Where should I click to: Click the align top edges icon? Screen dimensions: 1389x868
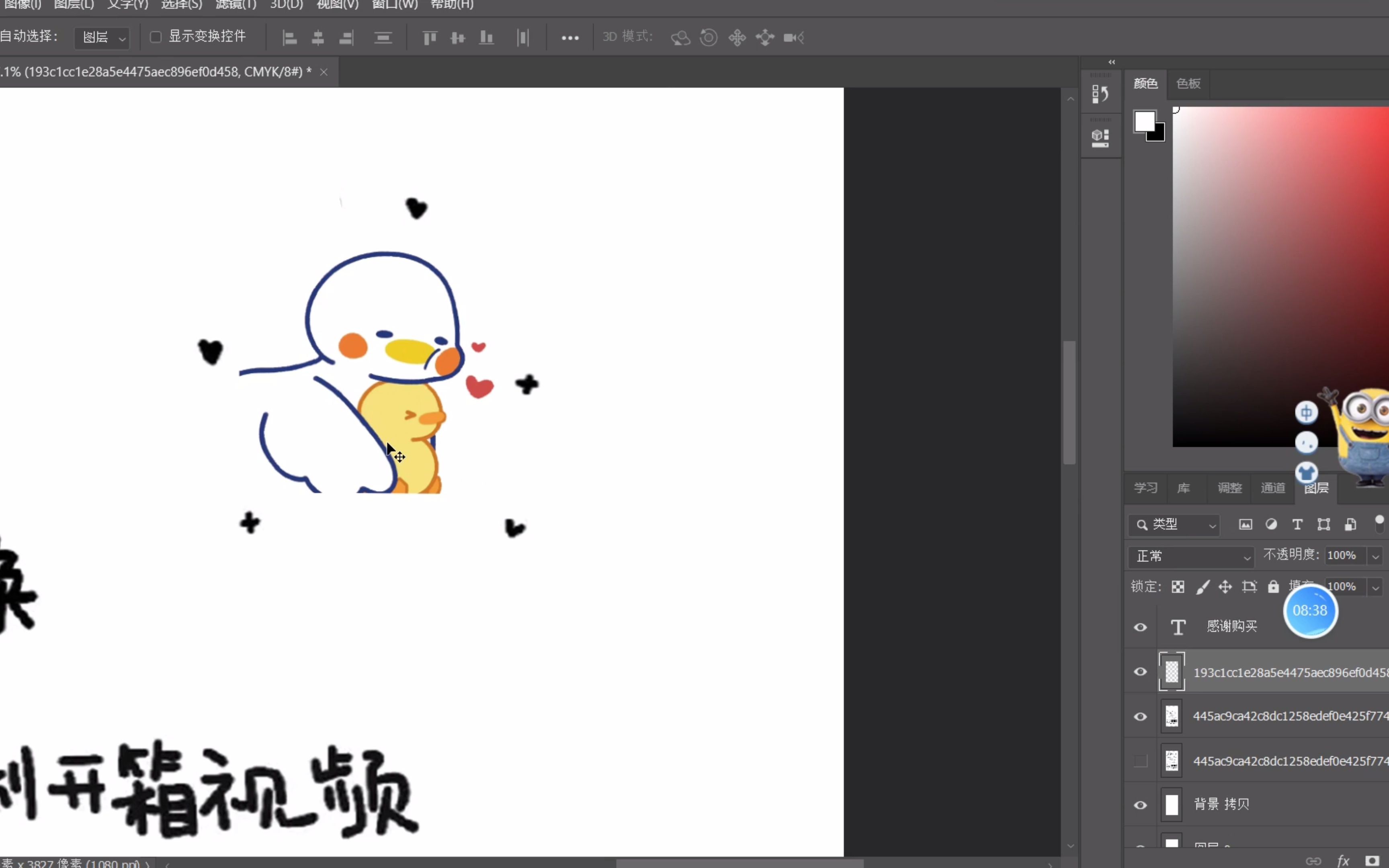click(429, 38)
